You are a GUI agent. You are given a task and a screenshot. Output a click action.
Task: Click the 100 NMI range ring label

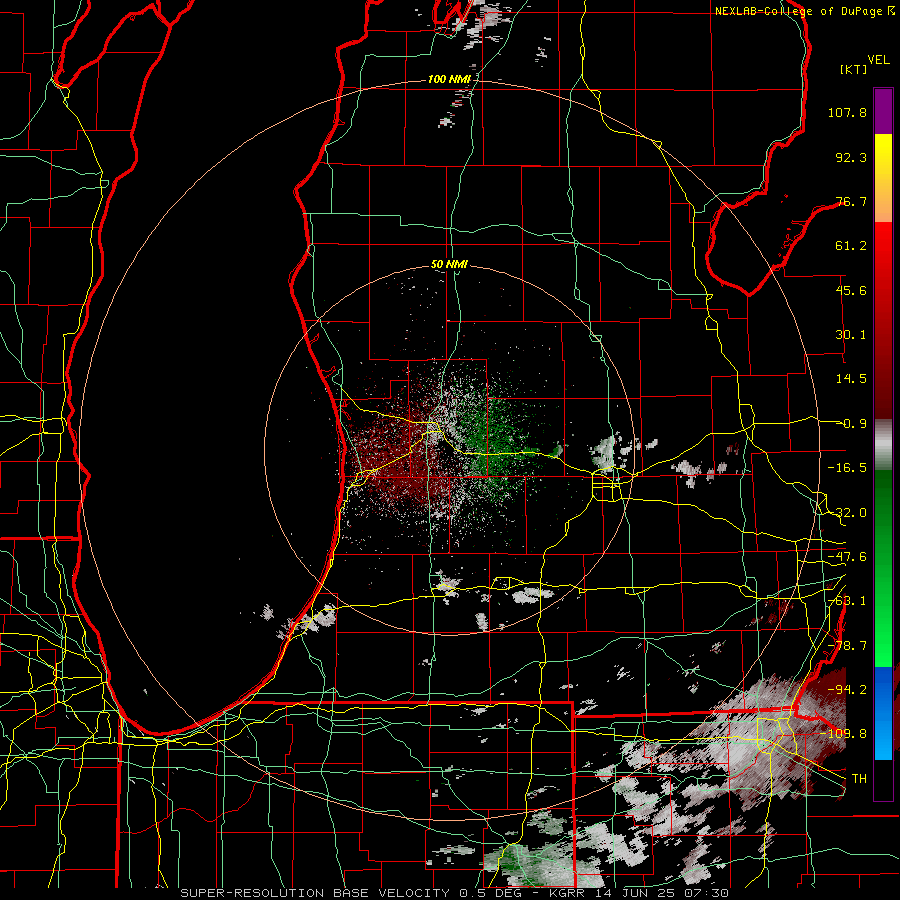click(x=449, y=79)
